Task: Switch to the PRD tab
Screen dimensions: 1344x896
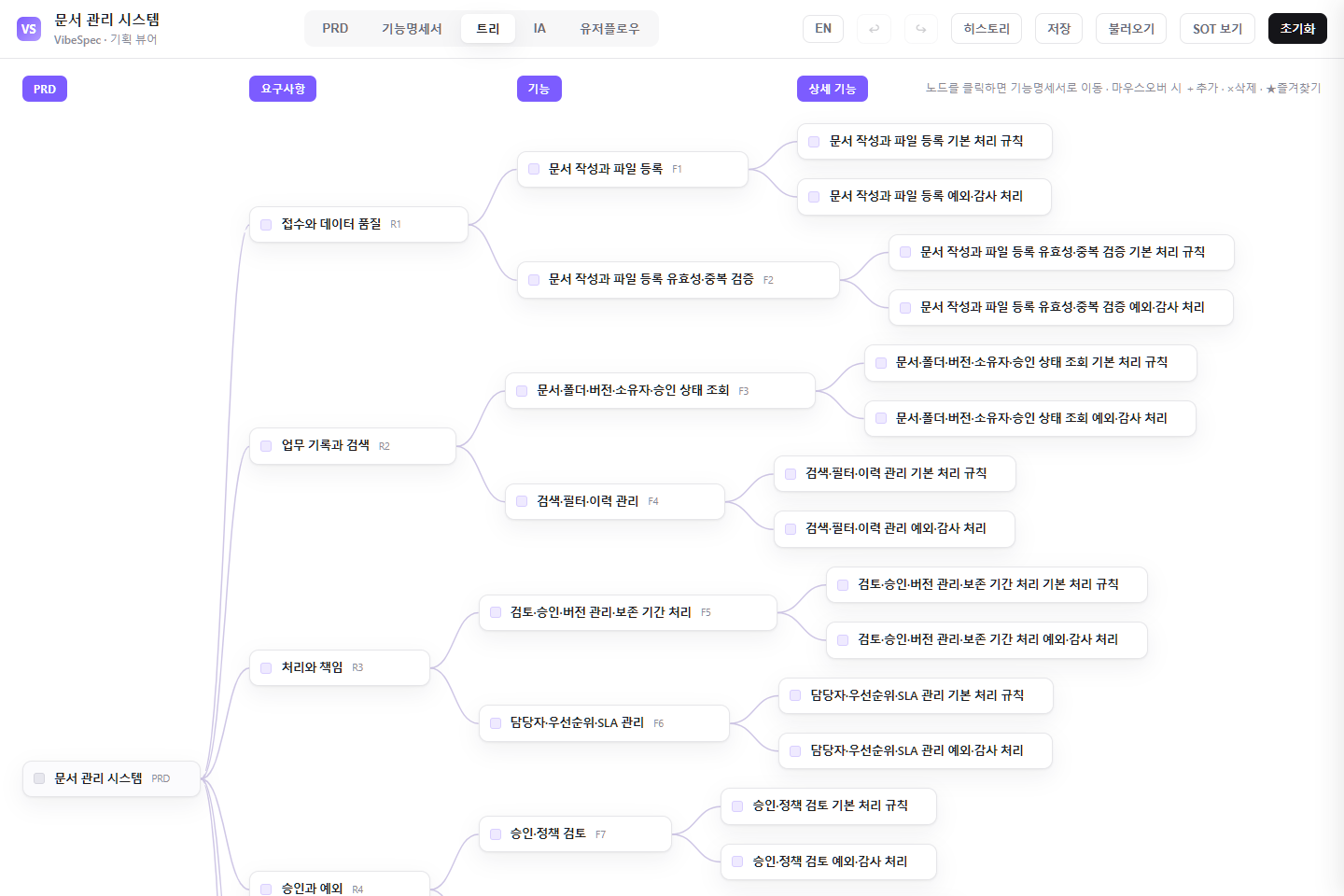Action: coord(335,29)
